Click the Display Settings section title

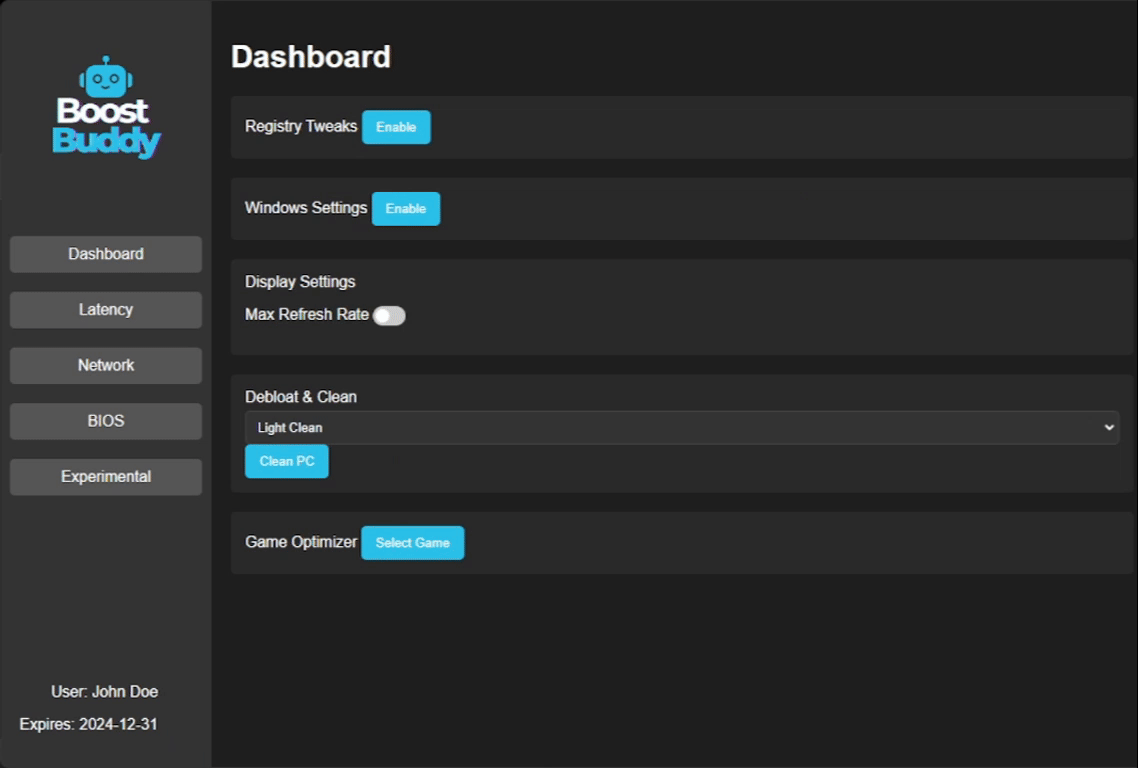coord(300,282)
